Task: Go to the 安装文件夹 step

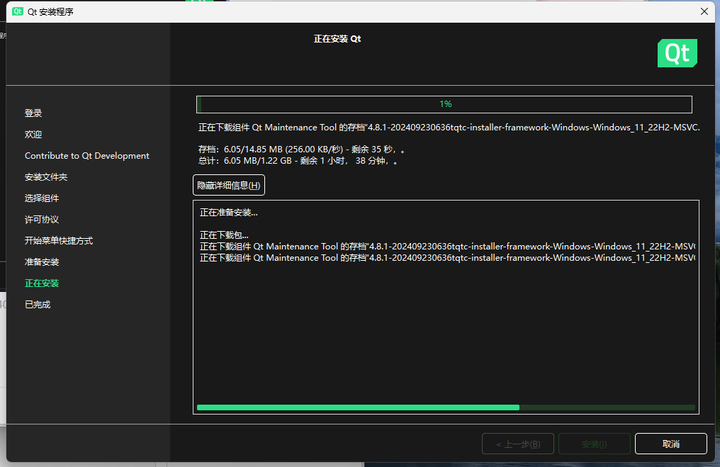Action: 46,177
